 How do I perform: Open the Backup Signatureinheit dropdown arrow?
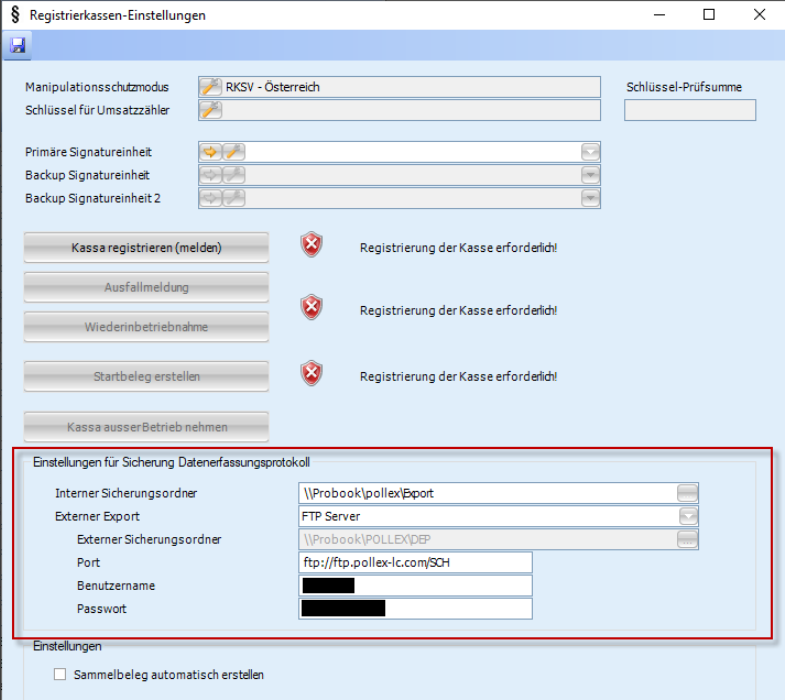click(590, 175)
